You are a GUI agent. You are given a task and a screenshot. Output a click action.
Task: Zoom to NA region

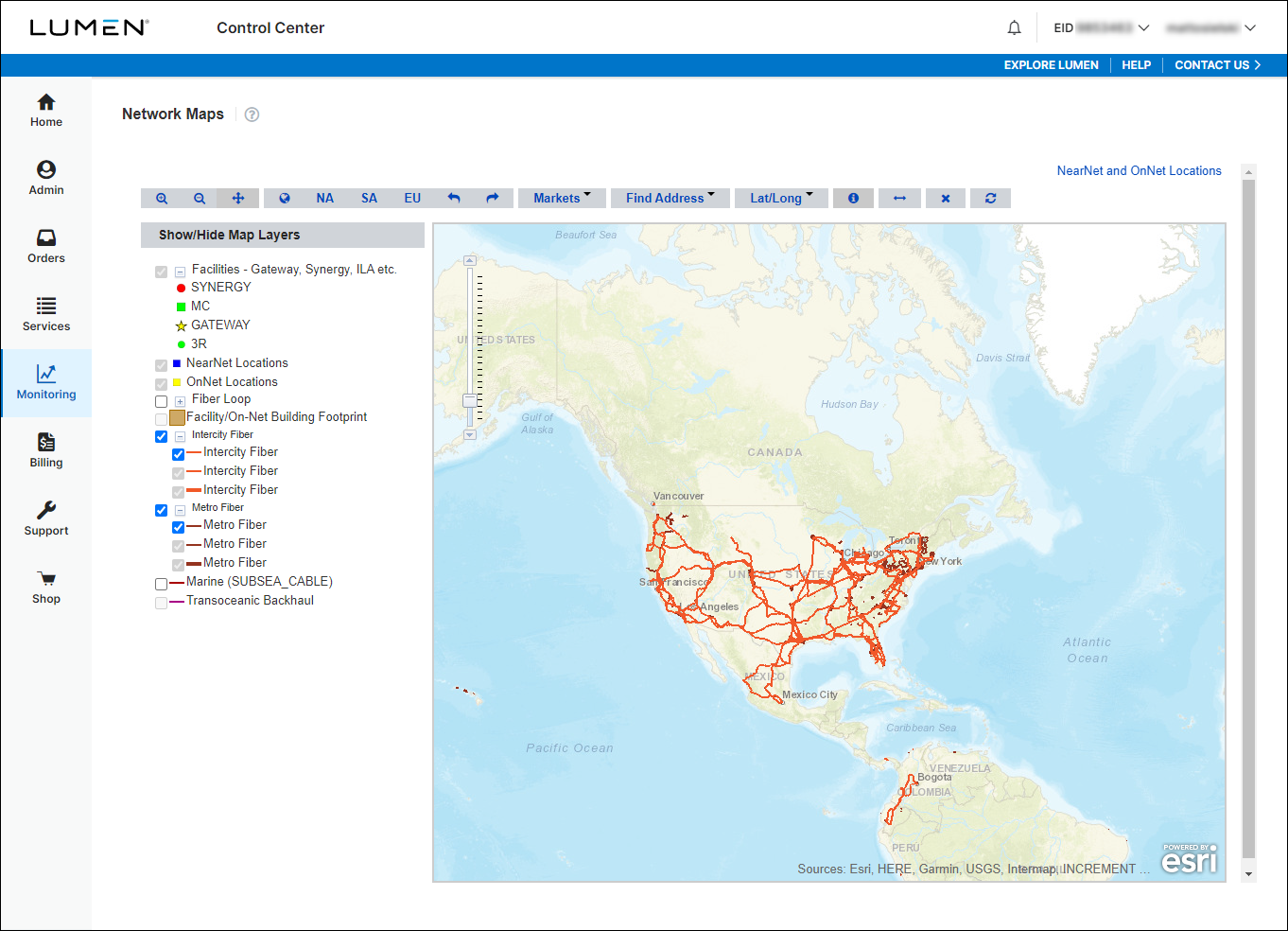[325, 199]
